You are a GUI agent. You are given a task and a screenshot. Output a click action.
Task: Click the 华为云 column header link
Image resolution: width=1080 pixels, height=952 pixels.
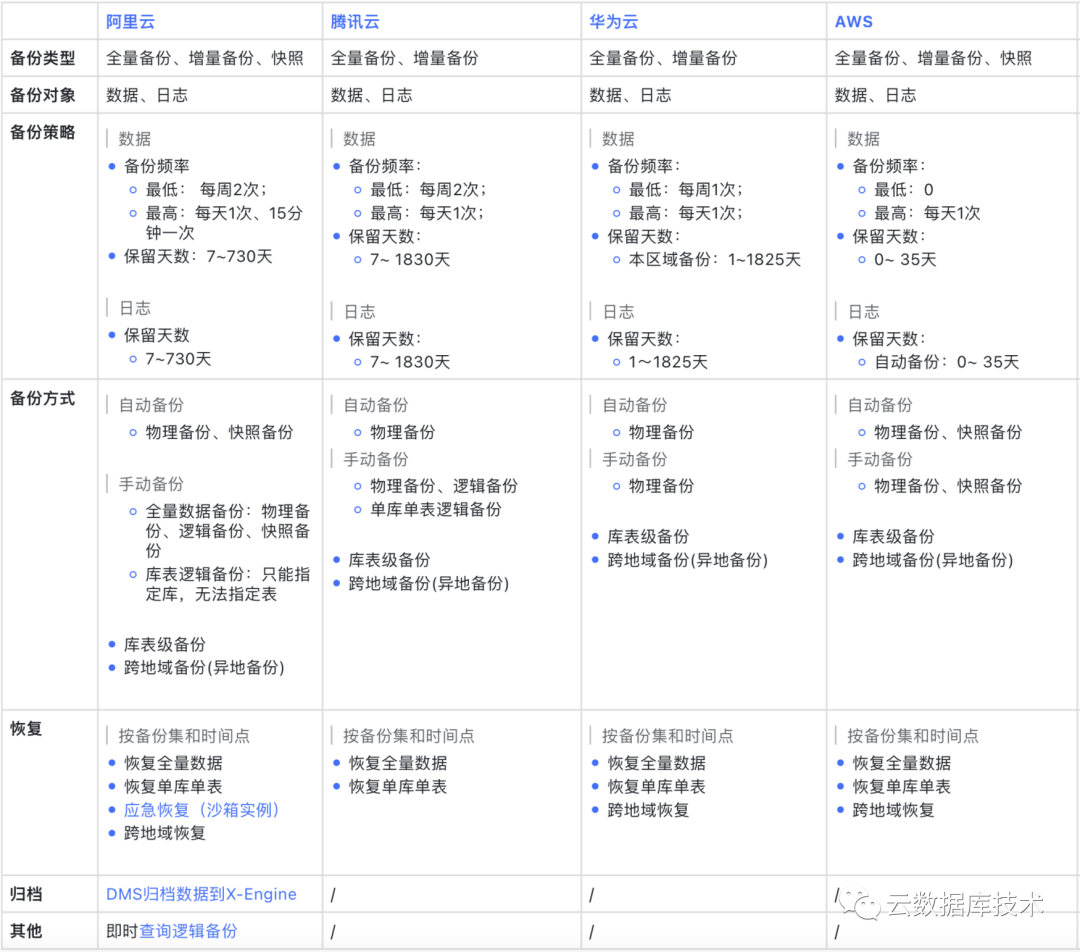click(613, 21)
